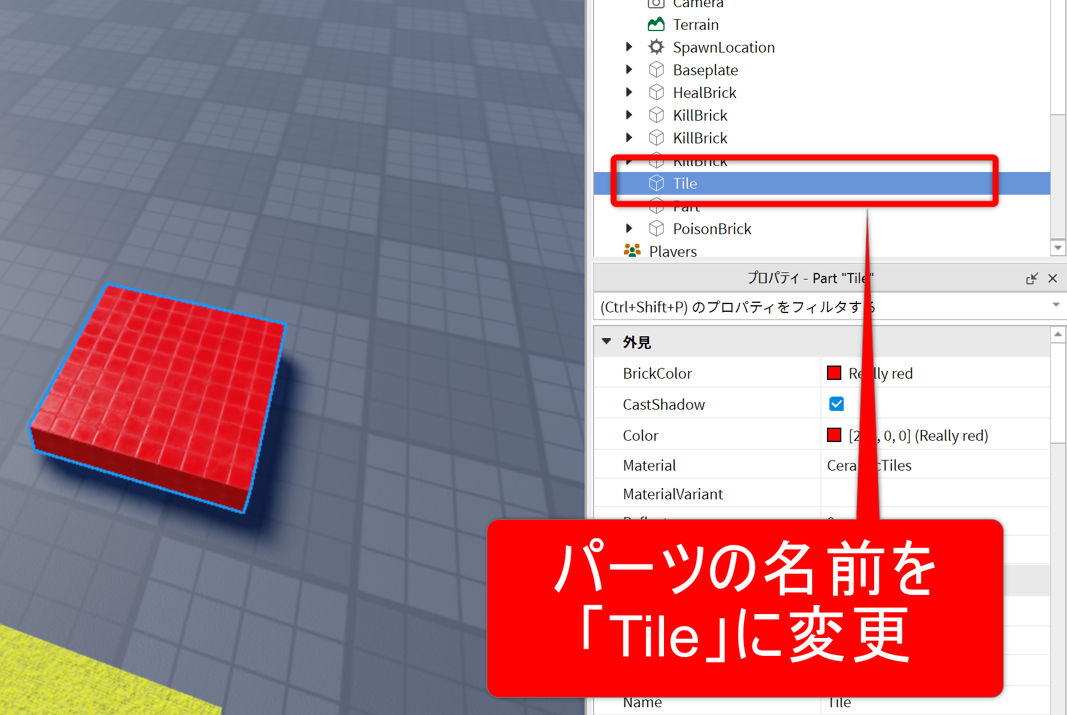Click the Baseplate part cube icon
The image size is (1067, 715).
pos(656,70)
